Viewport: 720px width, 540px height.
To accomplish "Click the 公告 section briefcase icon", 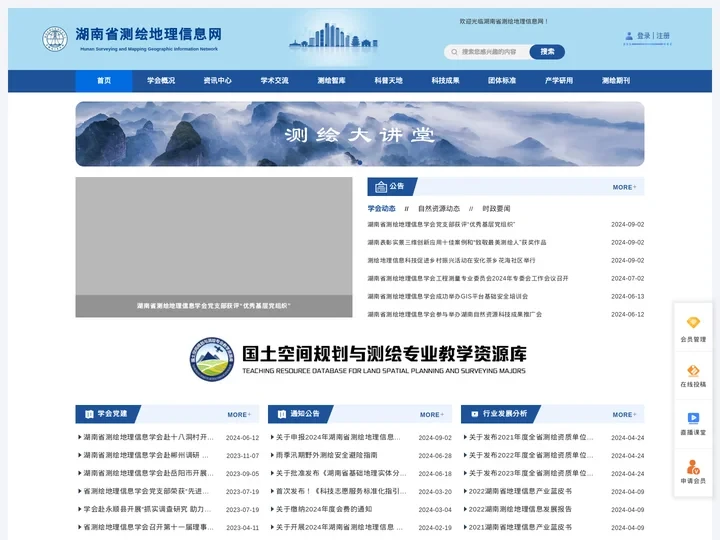I will (x=381, y=187).
